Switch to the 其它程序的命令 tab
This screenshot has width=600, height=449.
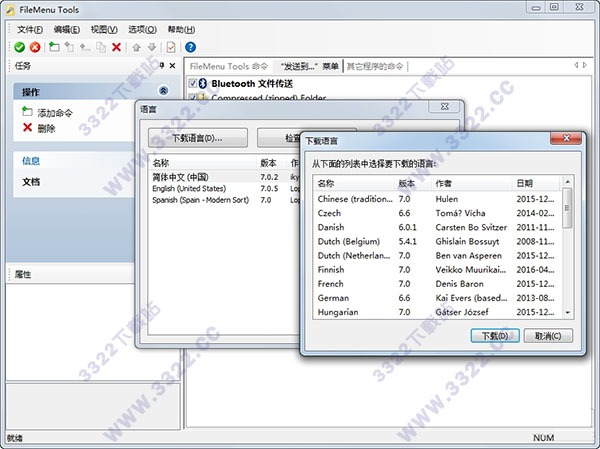pos(375,66)
